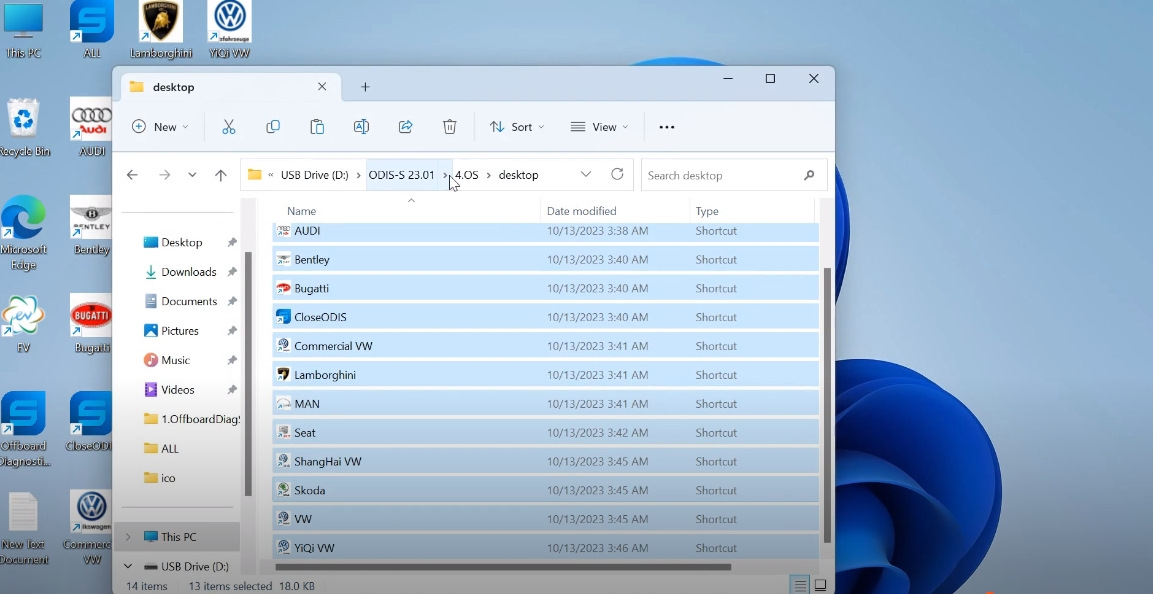Open recent locations dropdown arrow
The width and height of the screenshot is (1153, 594).
tap(192, 175)
